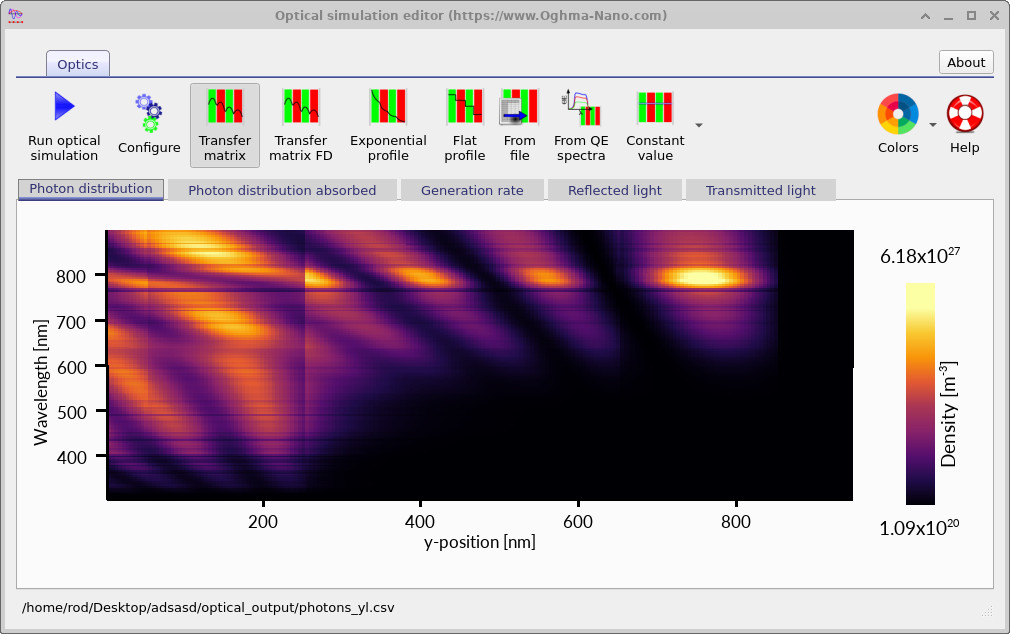Click the 1.09x10^20 minimum density label
The image size is (1010, 634).
[919, 528]
